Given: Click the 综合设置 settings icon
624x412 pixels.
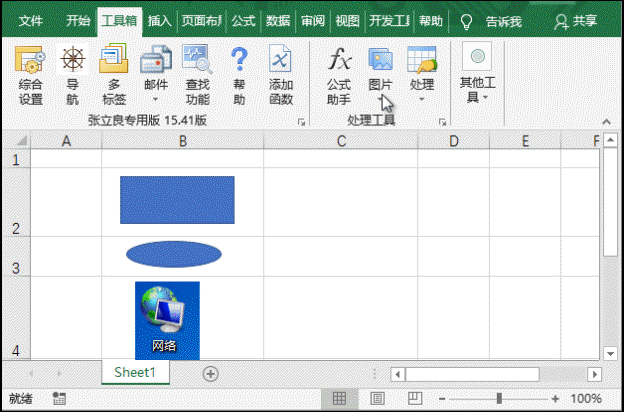Looking at the screenshot, I should [30, 74].
